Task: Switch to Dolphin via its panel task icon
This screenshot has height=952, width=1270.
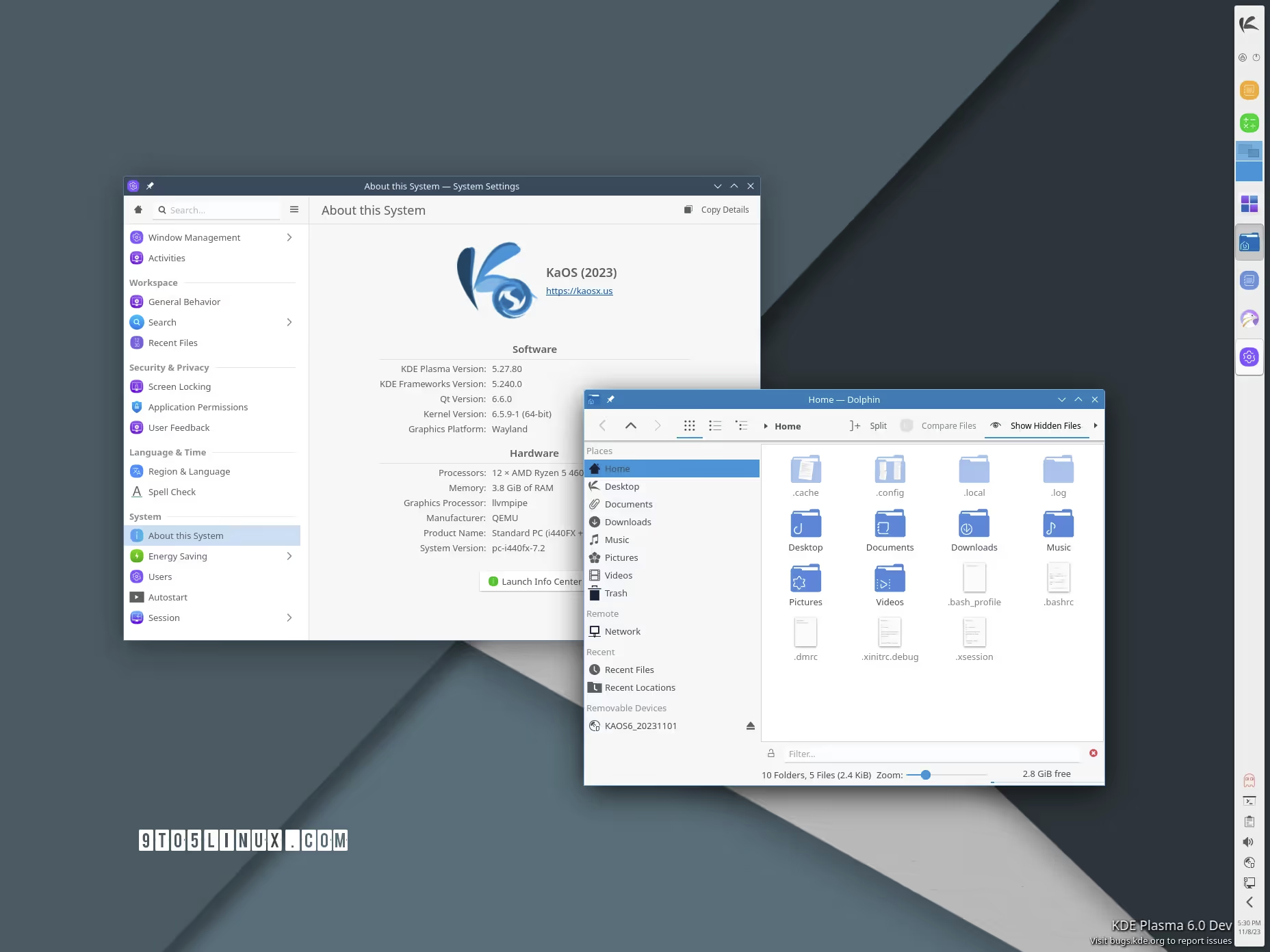Action: (x=1249, y=243)
